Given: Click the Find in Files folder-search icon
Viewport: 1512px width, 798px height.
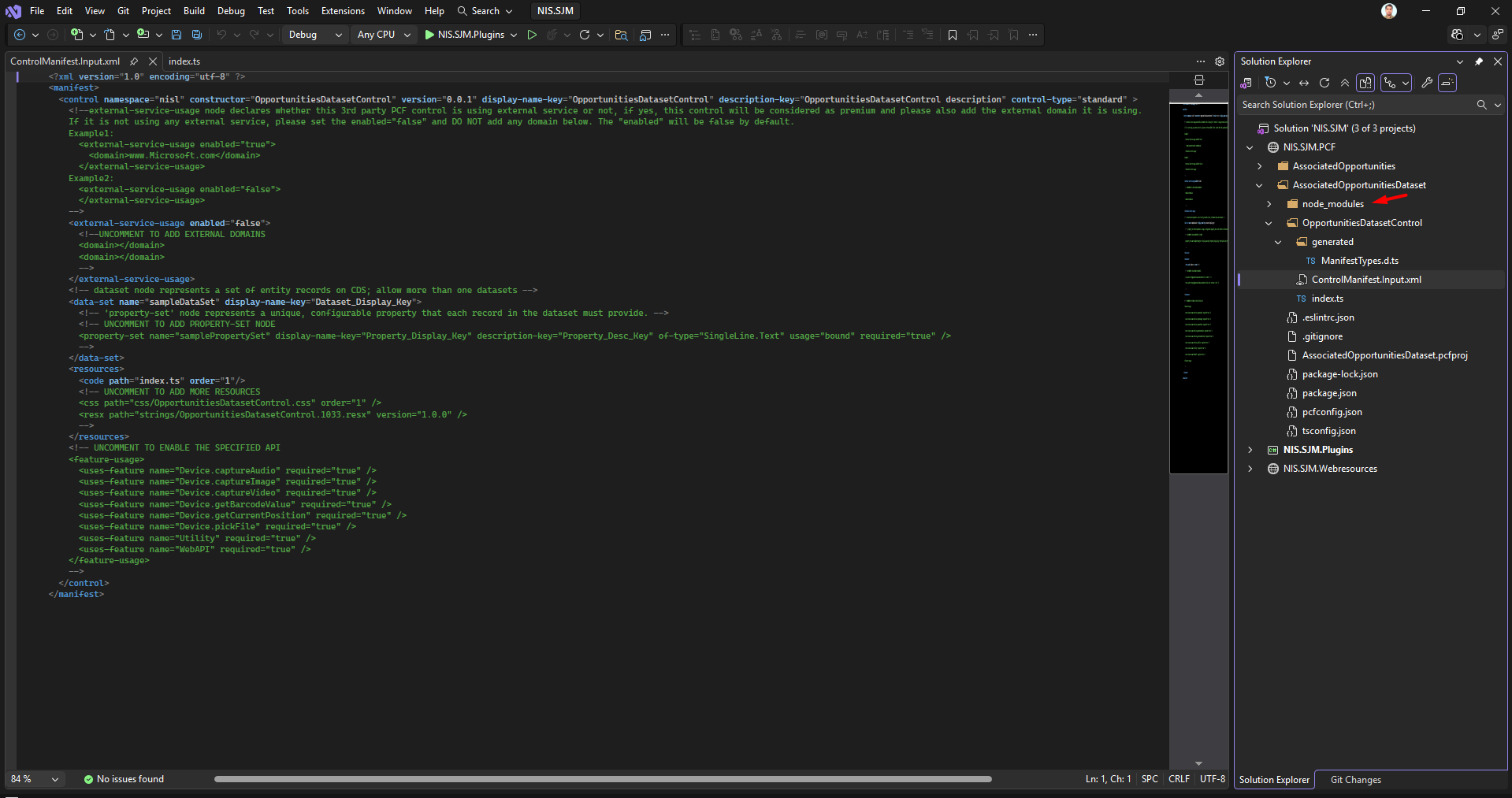Looking at the screenshot, I should click(621, 35).
